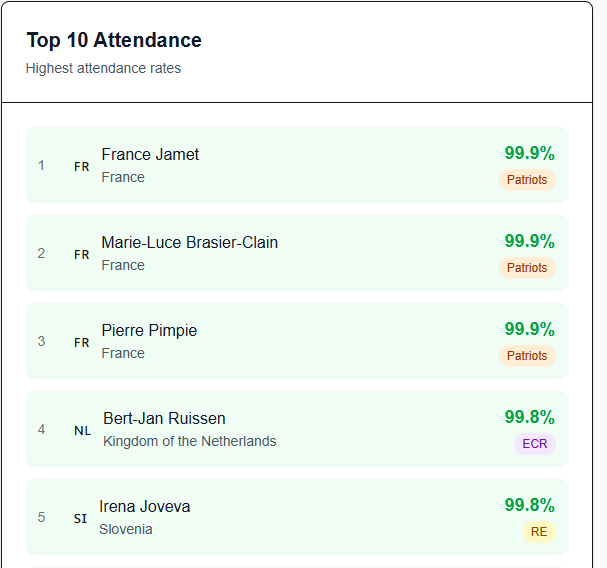The width and height of the screenshot is (607, 568).
Task: Select the Patriots badge for Marie-Luce Brasier-Clain
Action: click(x=527, y=268)
